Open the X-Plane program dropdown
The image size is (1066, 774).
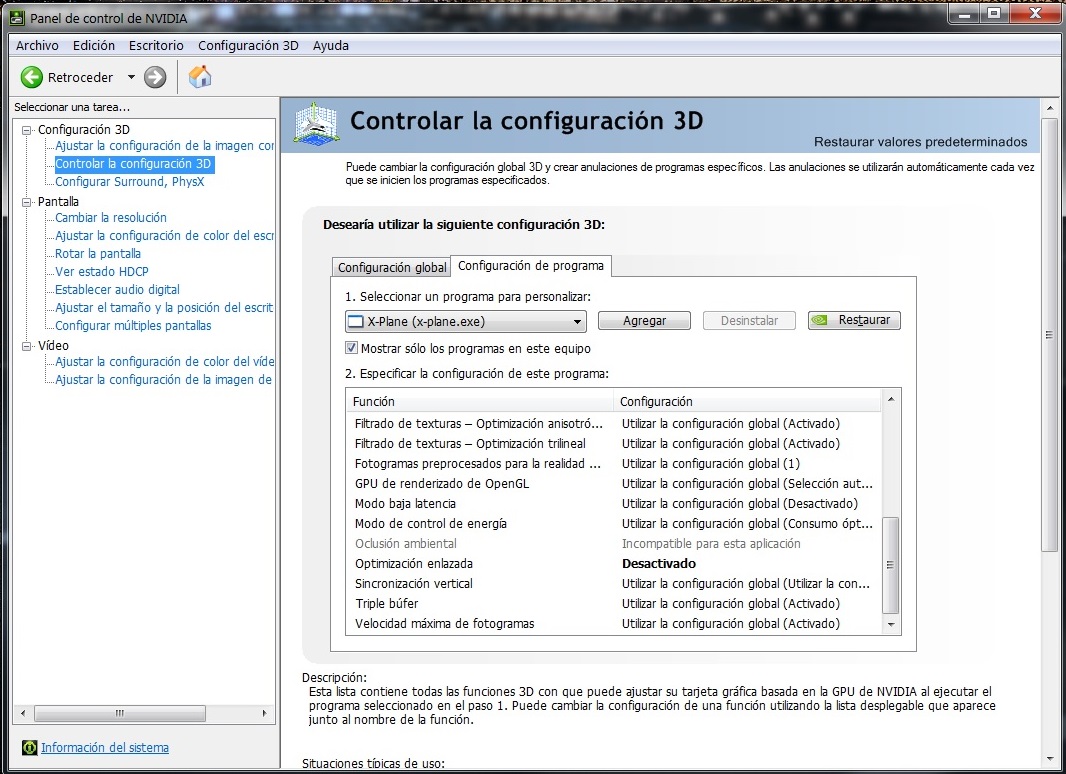coord(466,321)
